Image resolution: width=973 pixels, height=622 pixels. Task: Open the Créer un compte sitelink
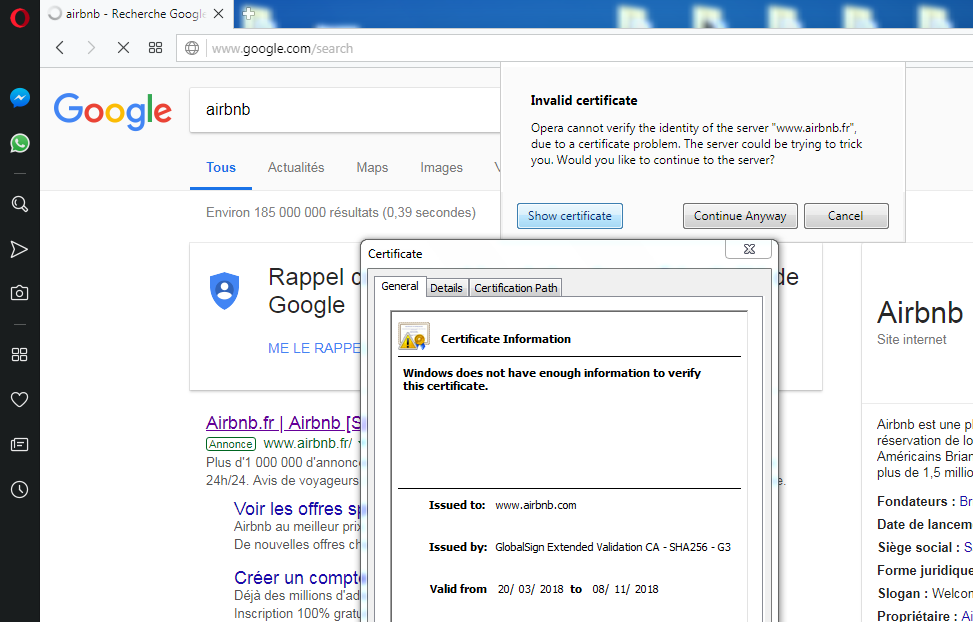[x=297, y=577]
